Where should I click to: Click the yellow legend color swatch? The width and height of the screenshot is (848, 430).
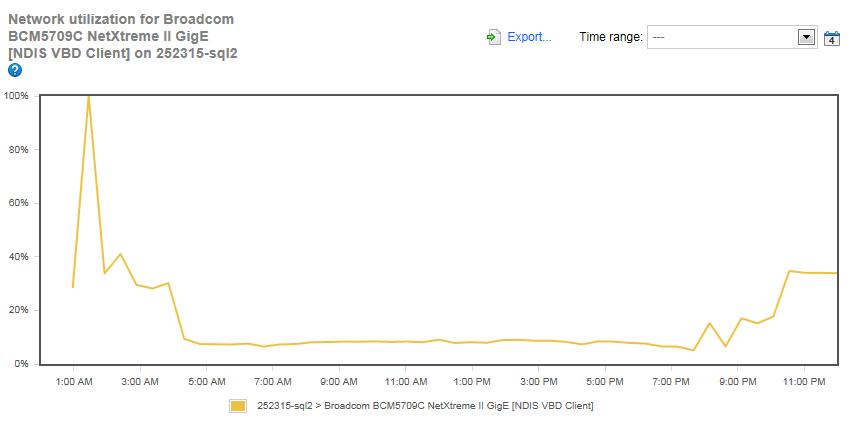[237, 406]
